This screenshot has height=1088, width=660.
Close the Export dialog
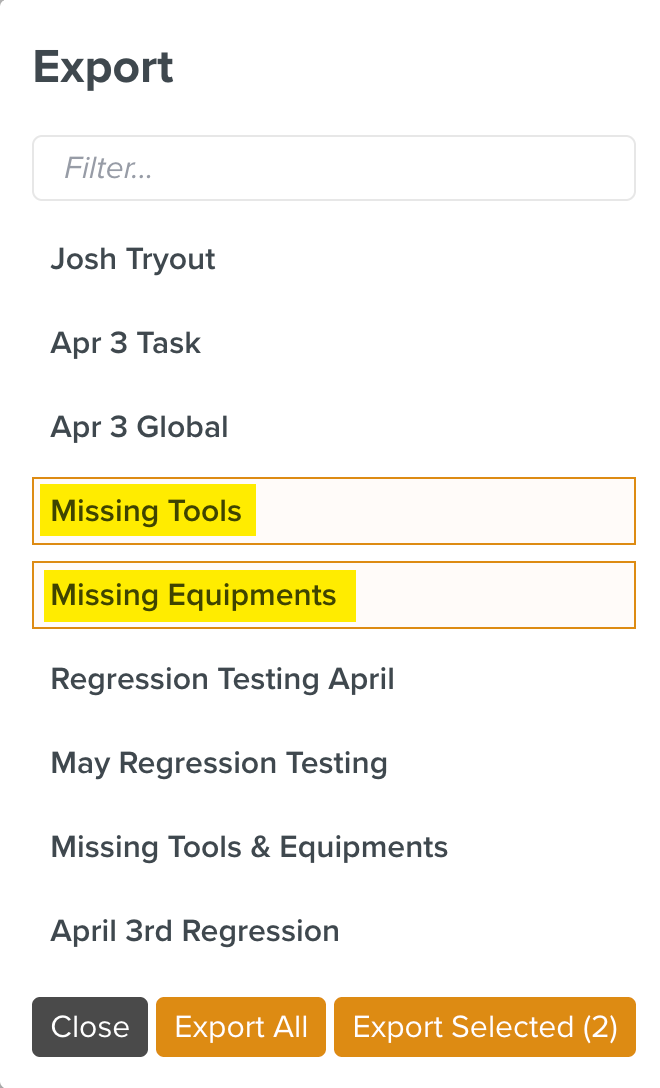(90, 1027)
